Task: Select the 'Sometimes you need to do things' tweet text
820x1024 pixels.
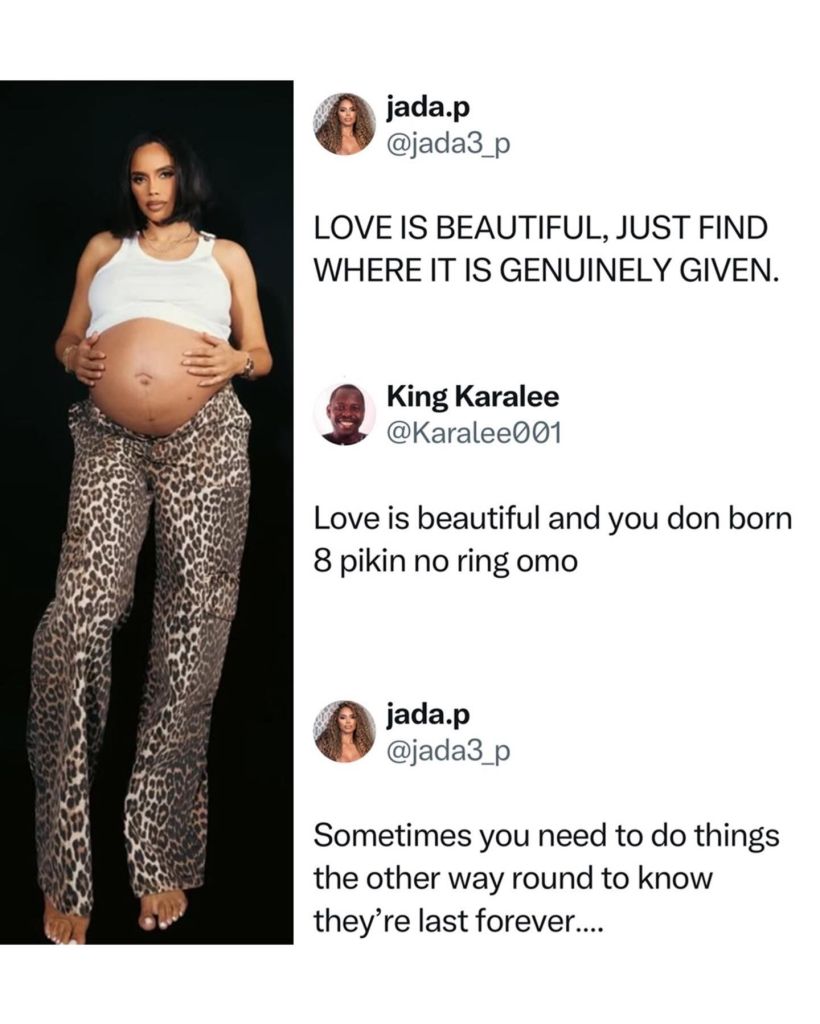Action: pos(546,835)
